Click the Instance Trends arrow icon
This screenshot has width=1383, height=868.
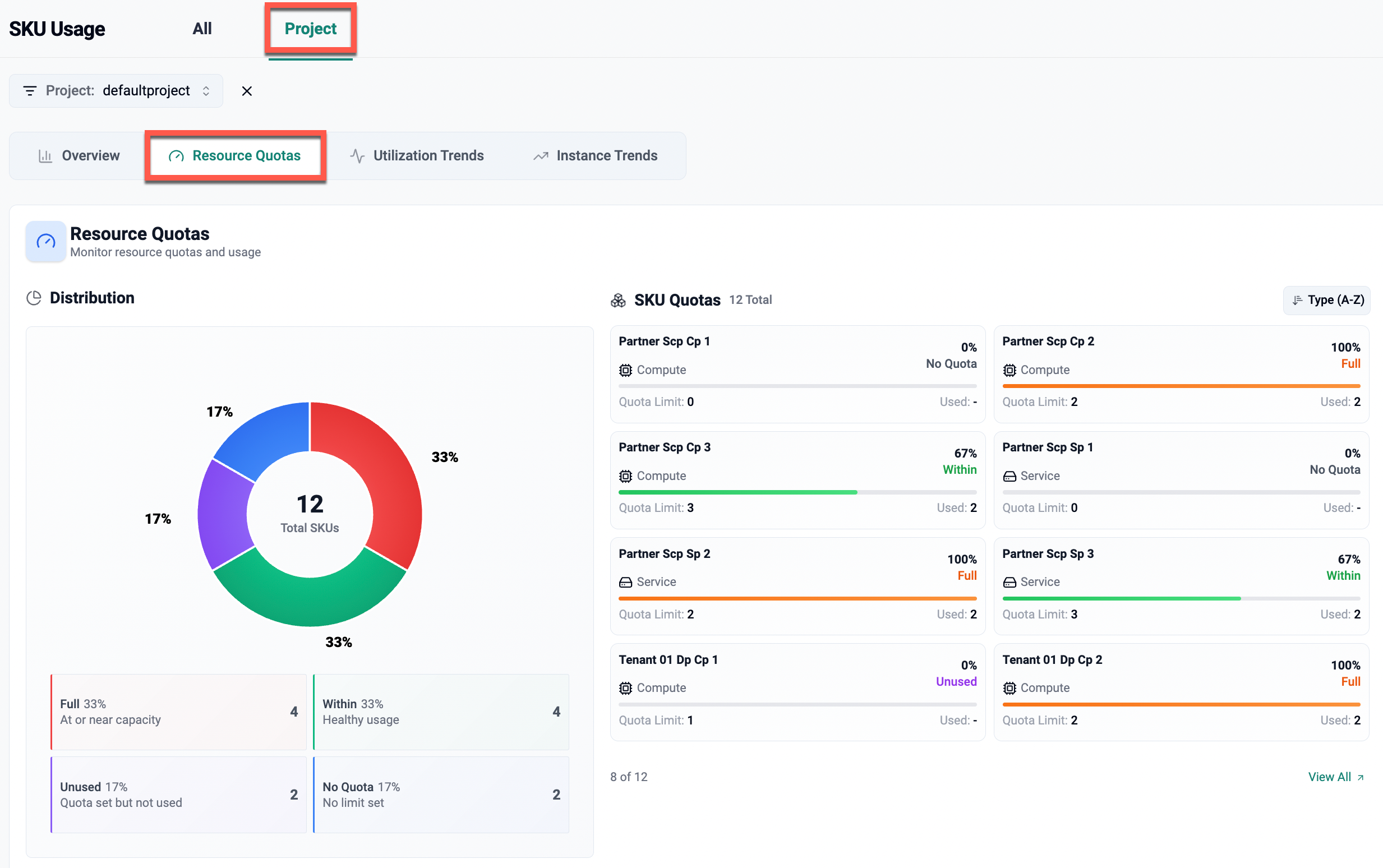pyautogui.click(x=540, y=156)
